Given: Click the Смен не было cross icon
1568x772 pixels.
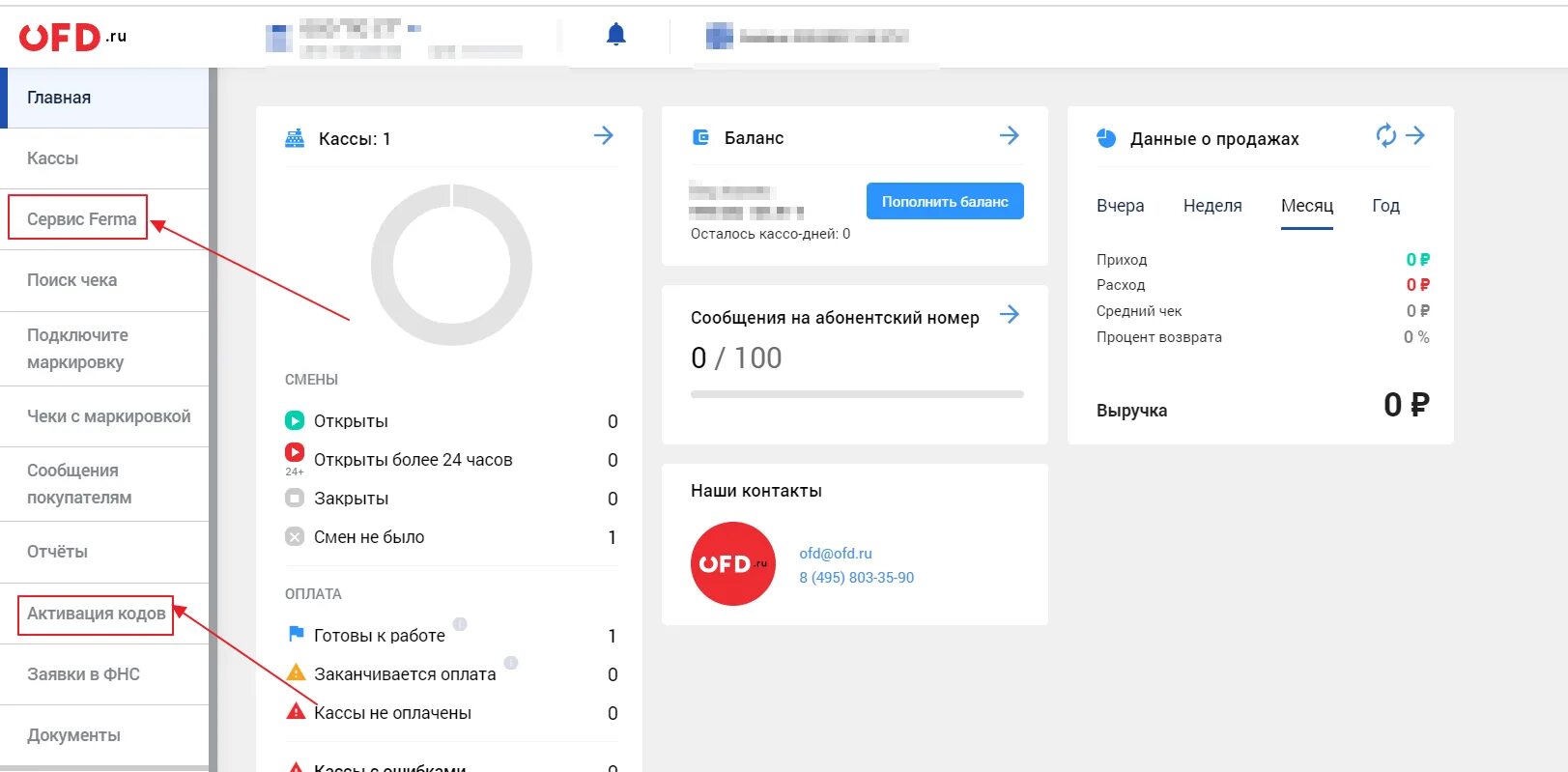Looking at the screenshot, I should [x=295, y=537].
